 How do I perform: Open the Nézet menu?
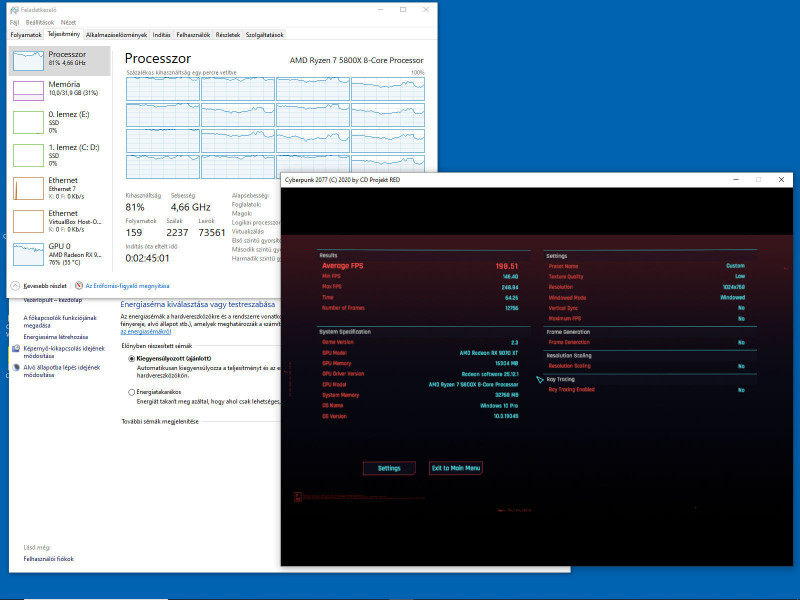(x=68, y=22)
